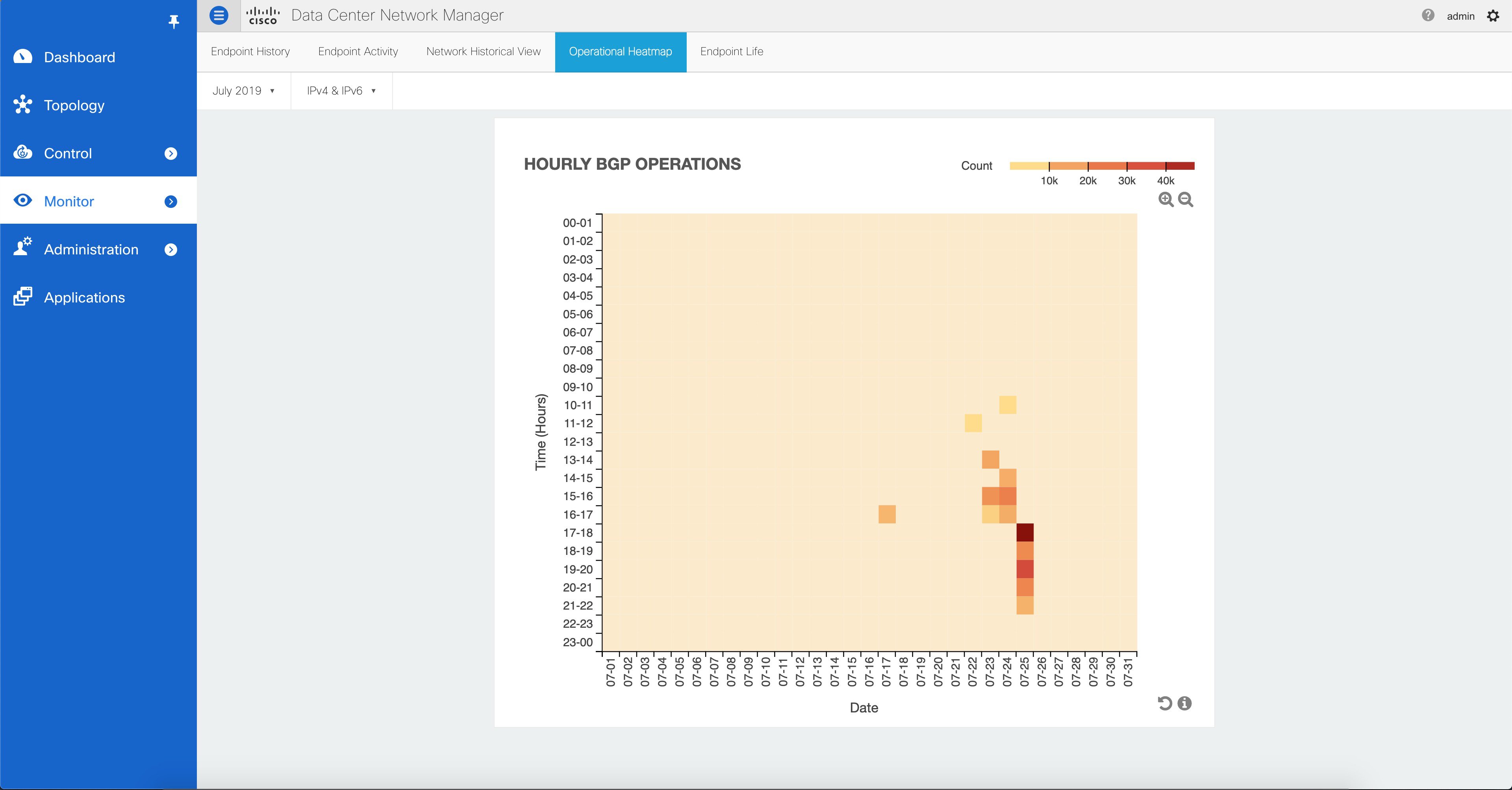The width and height of the screenshot is (1512, 790).
Task: Click the pin sidebar icon
Action: pos(173,22)
